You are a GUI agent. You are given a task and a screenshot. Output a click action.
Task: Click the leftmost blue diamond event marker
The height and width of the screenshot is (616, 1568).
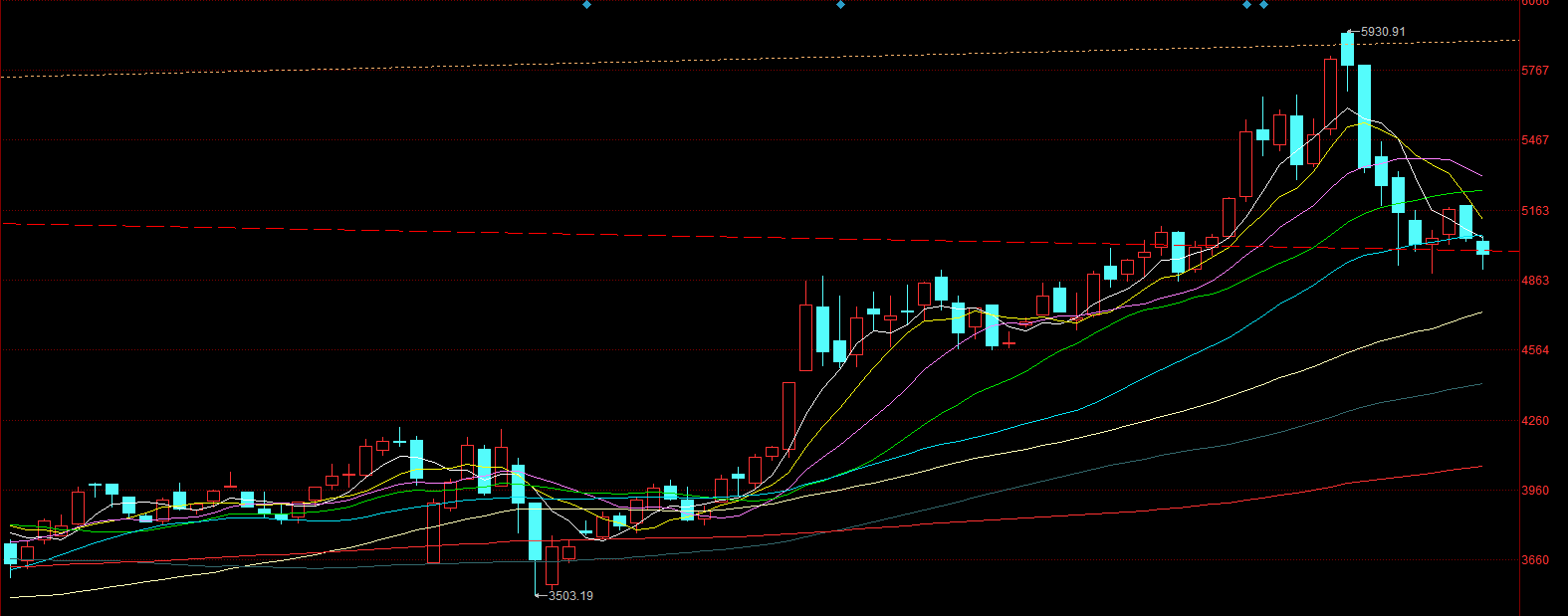(586, 5)
